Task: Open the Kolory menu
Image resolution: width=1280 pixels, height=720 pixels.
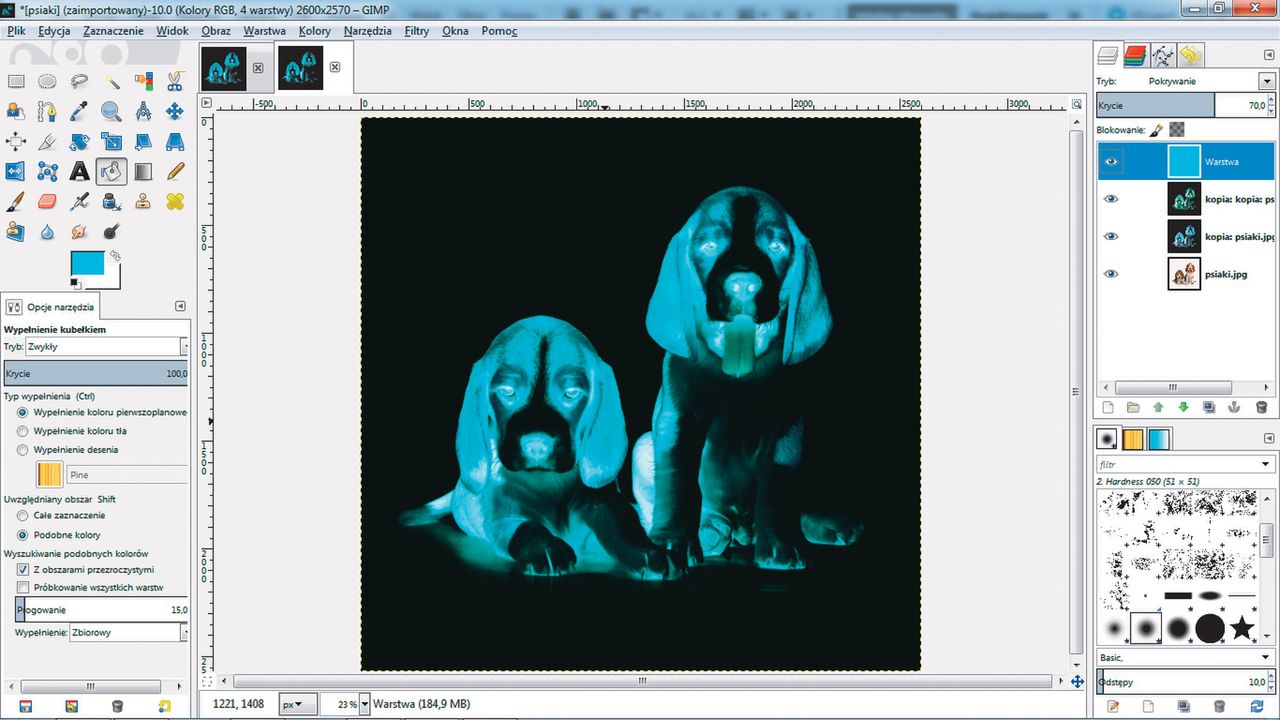Action: coord(315,31)
